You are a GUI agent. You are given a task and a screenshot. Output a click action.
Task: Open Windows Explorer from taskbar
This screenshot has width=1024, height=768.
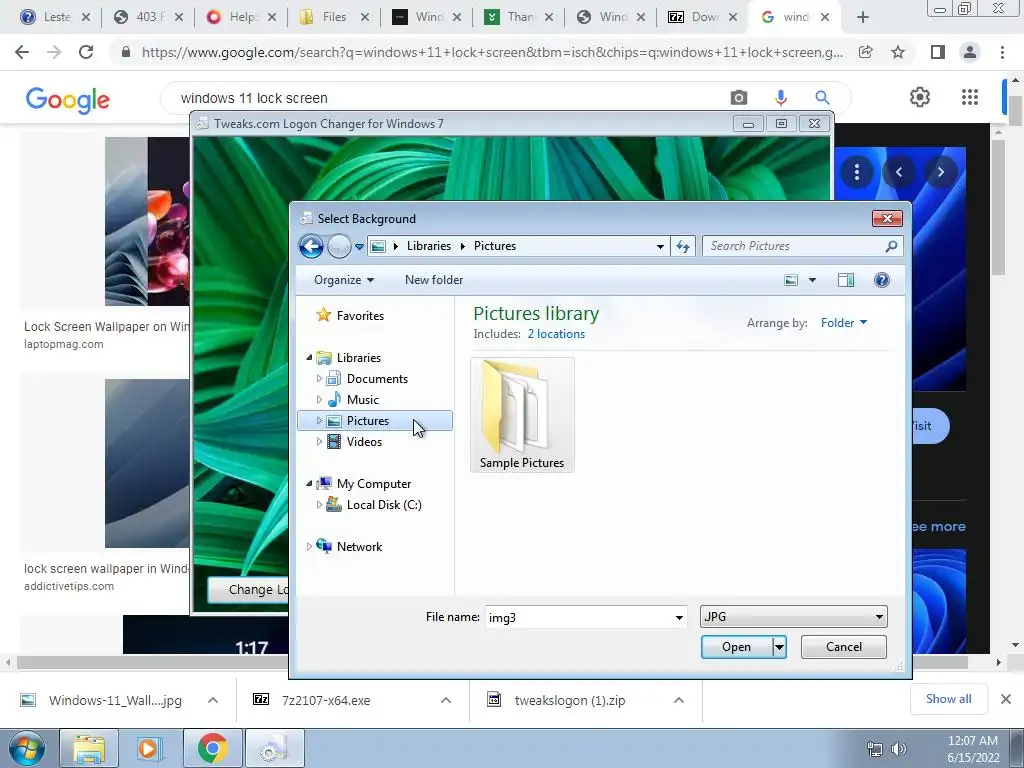pos(89,749)
